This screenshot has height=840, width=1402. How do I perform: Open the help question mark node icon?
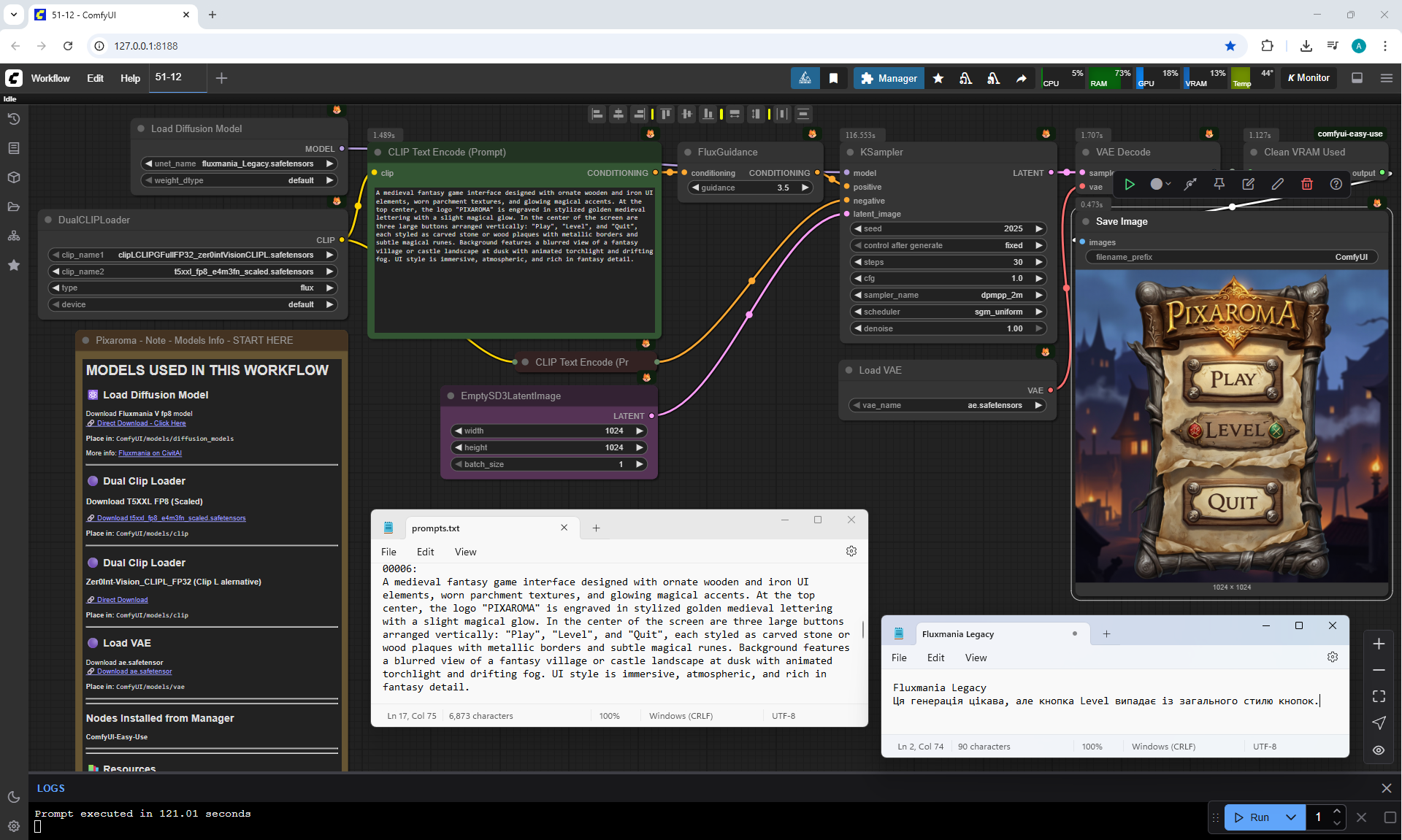coord(1336,184)
